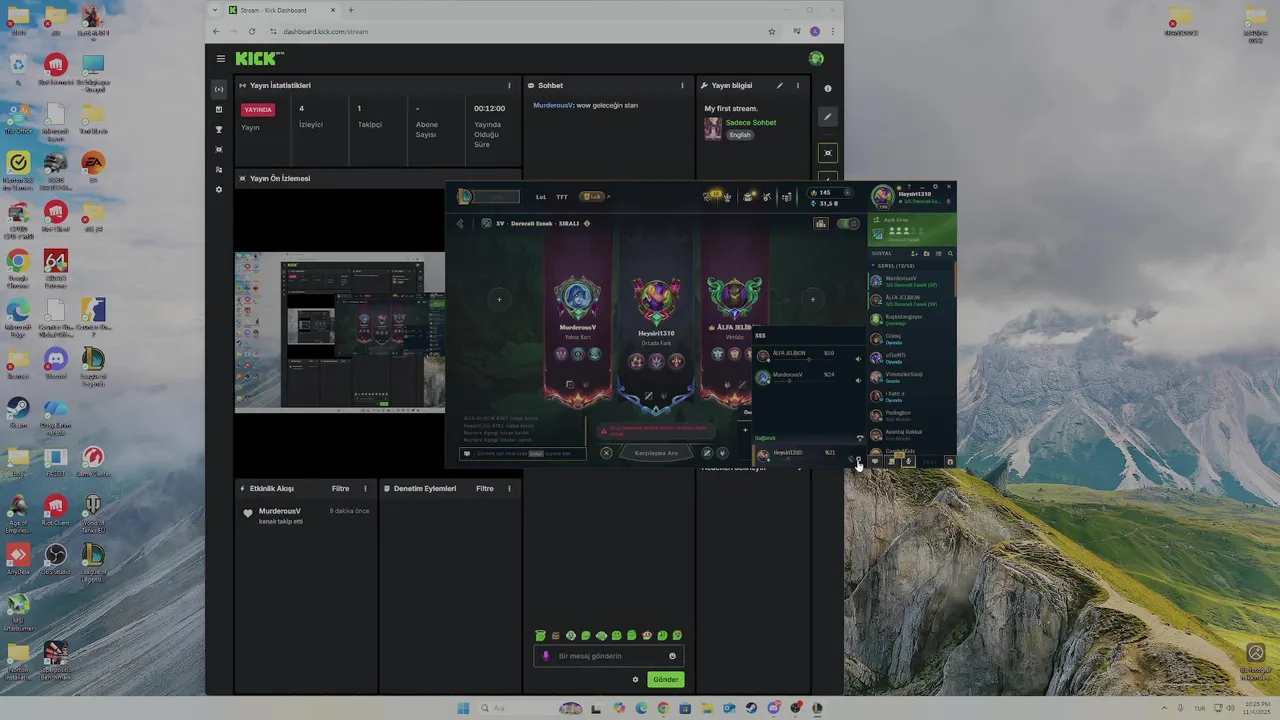Open Yayın İstatistikleri panel options menu
Viewport: 1280px width, 720px height.
point(509,86)
